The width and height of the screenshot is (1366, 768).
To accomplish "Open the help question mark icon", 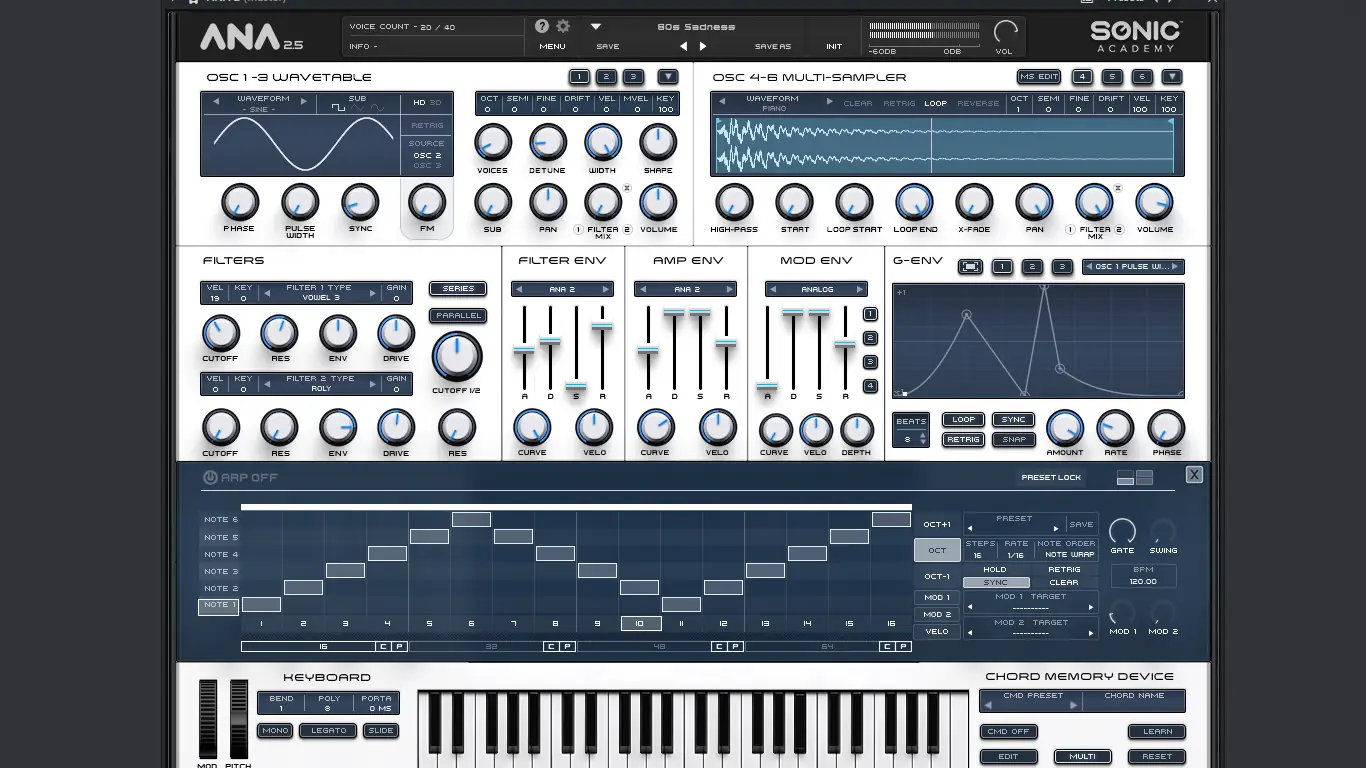I will [542, 27].
